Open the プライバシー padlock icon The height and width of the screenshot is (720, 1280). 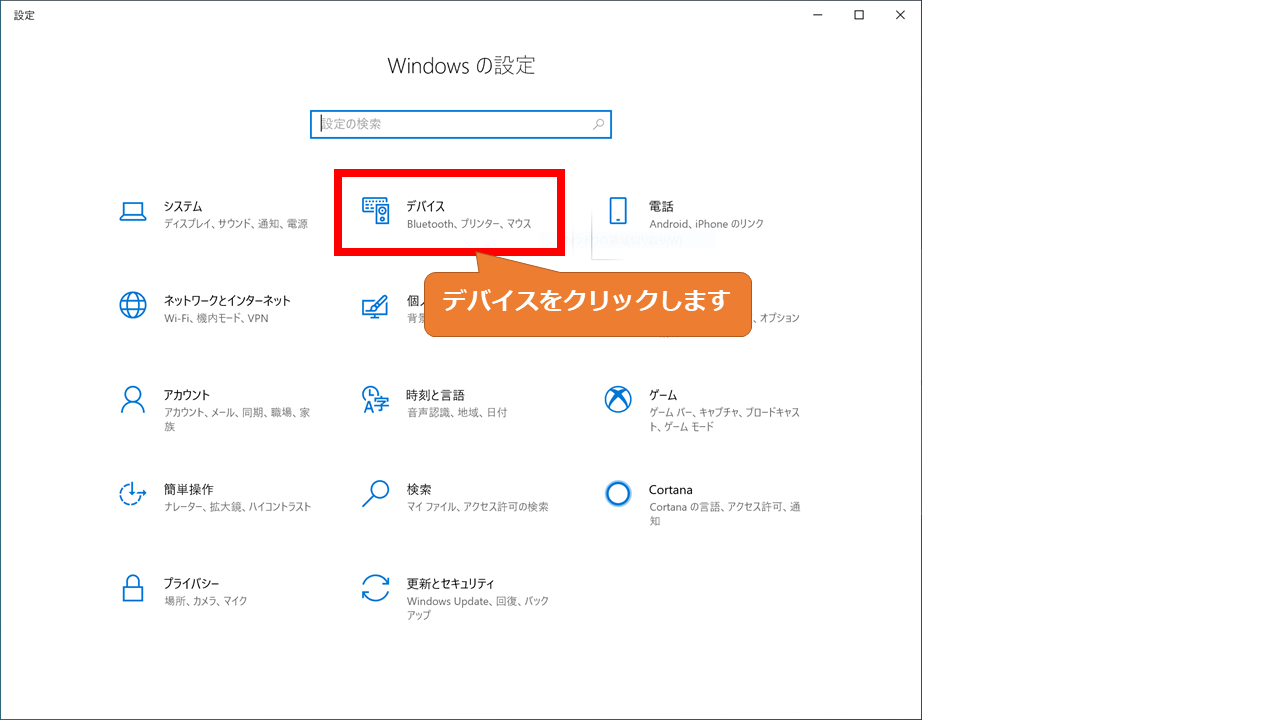point(133,587)
